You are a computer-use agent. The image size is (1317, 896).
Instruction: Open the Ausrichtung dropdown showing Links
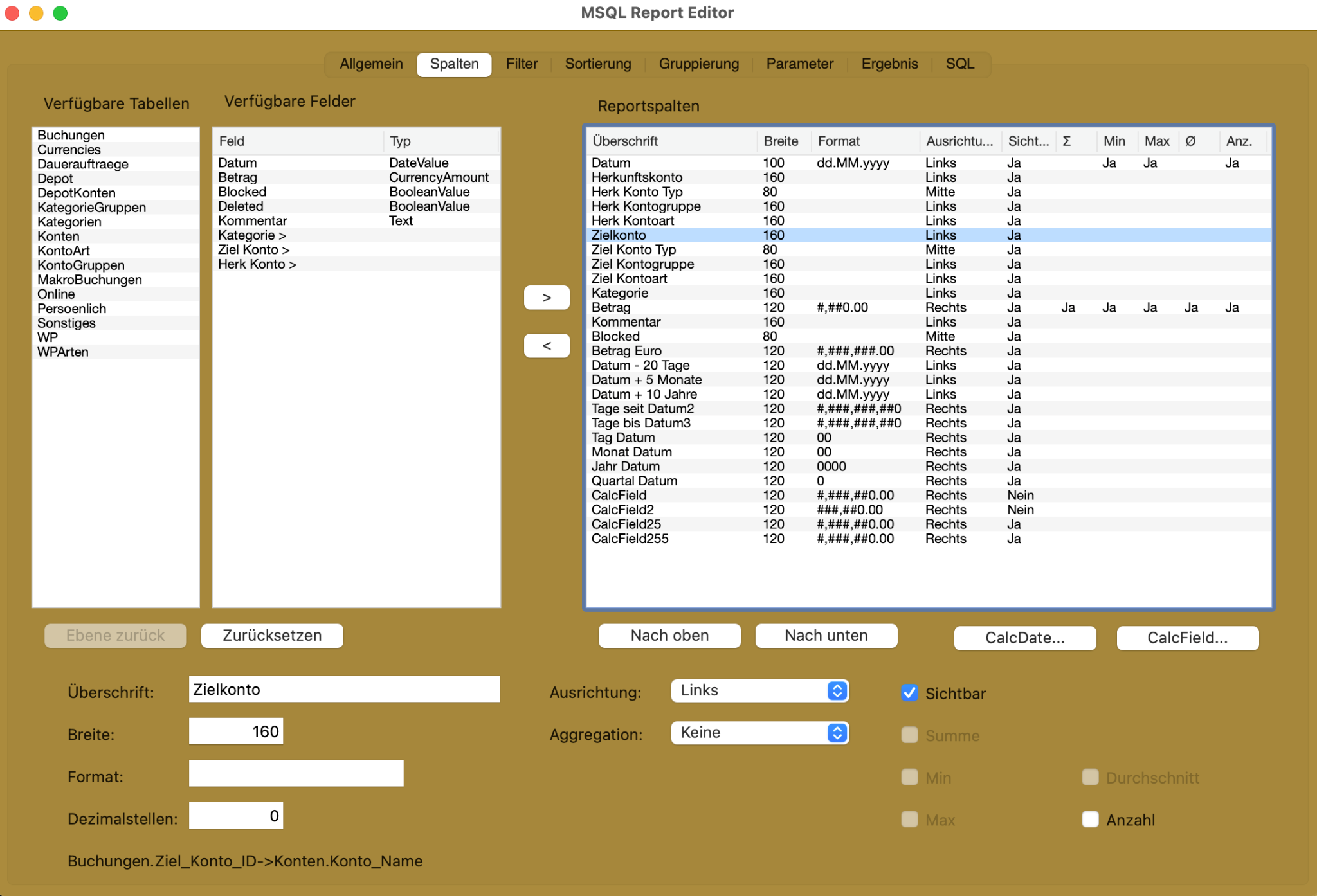(759, 690)
